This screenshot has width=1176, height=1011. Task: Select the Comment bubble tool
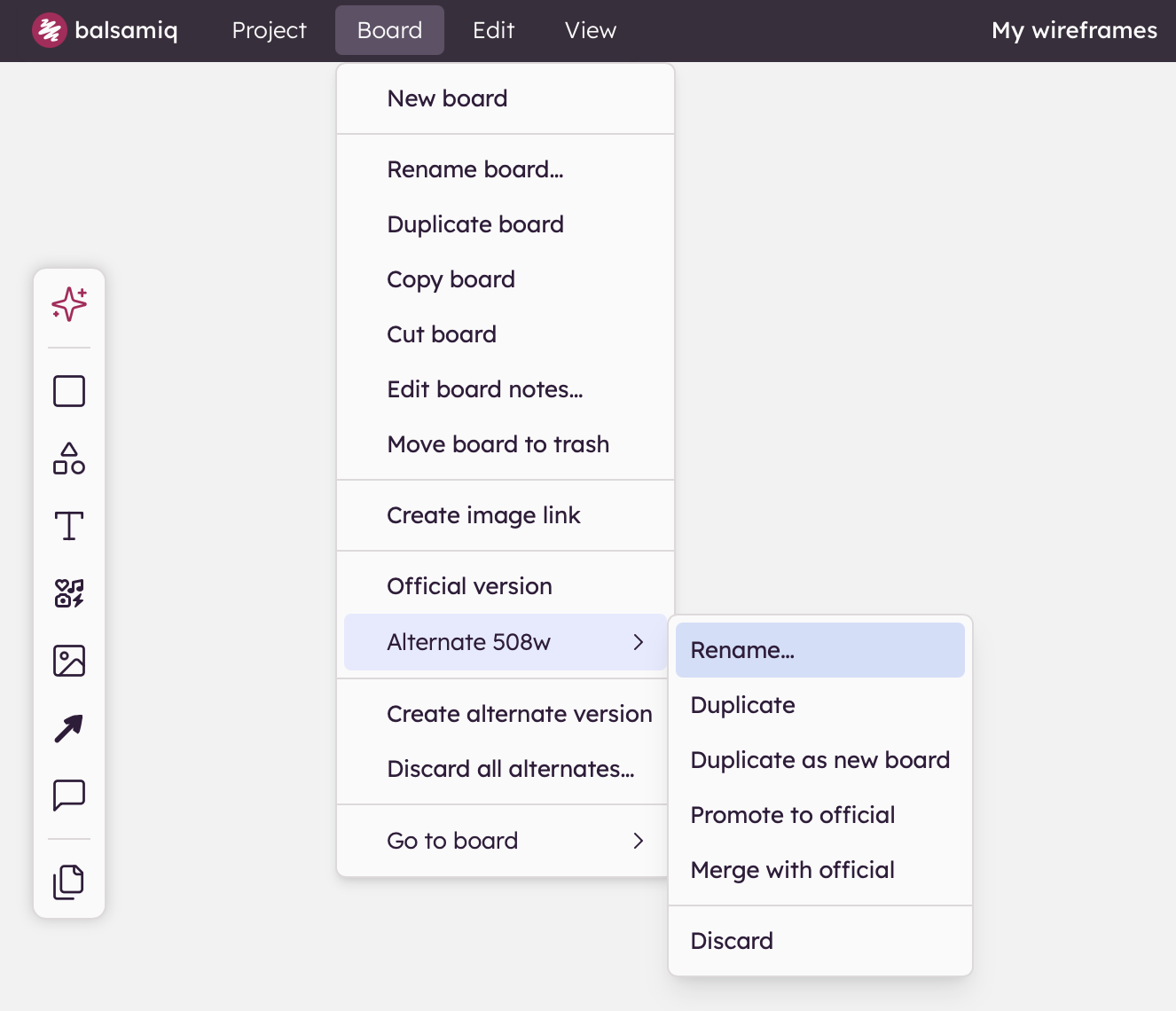69,795
